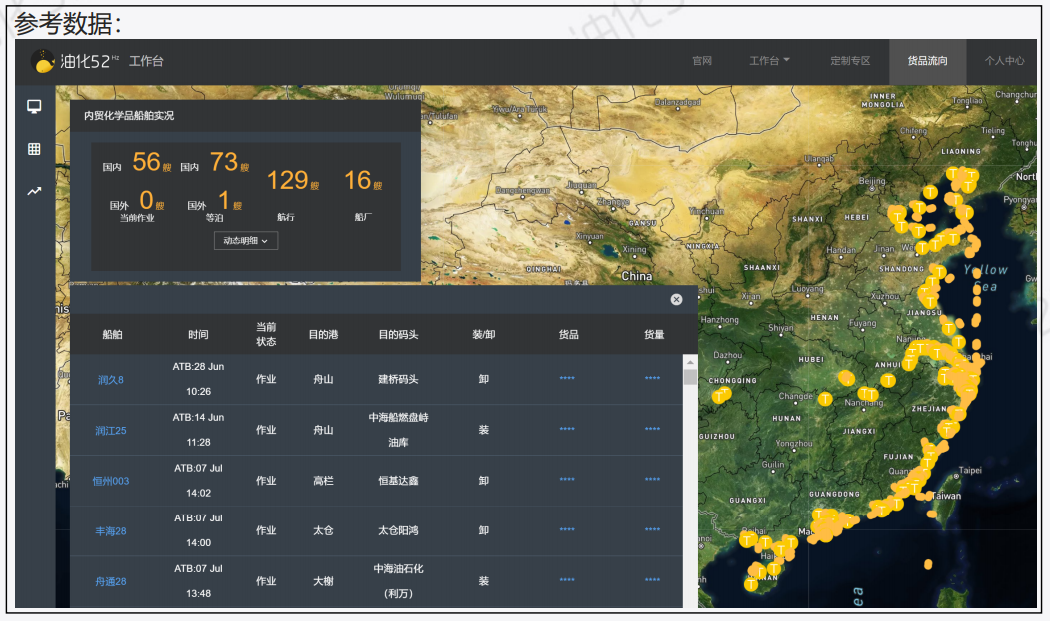Open ship link 润久8
The width and height of the screenshot is (1050, 621).
pos(111,380)
